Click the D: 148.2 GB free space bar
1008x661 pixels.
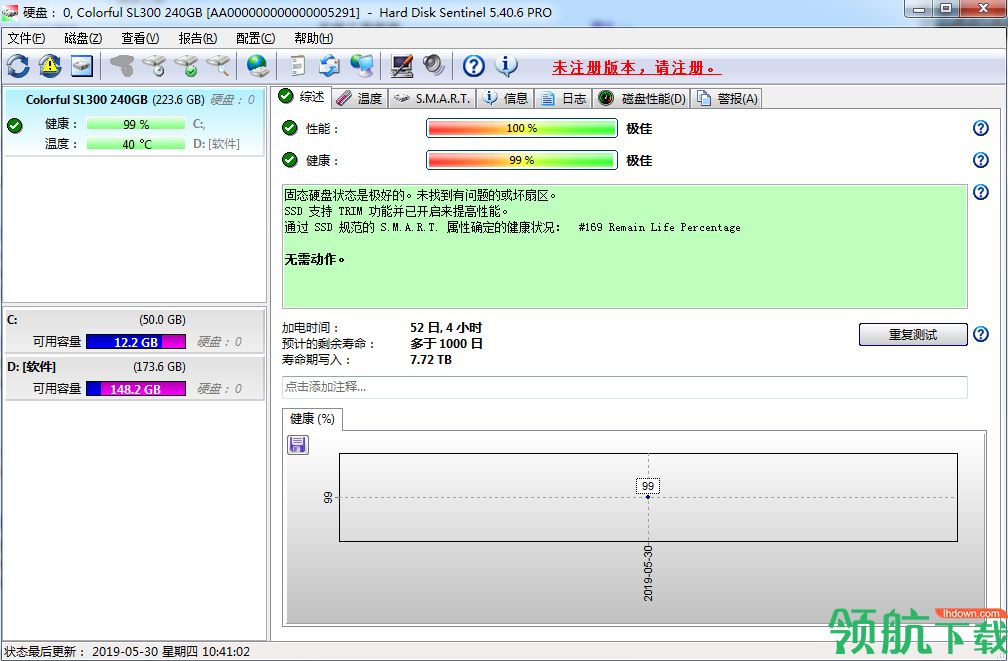(136, 389)
